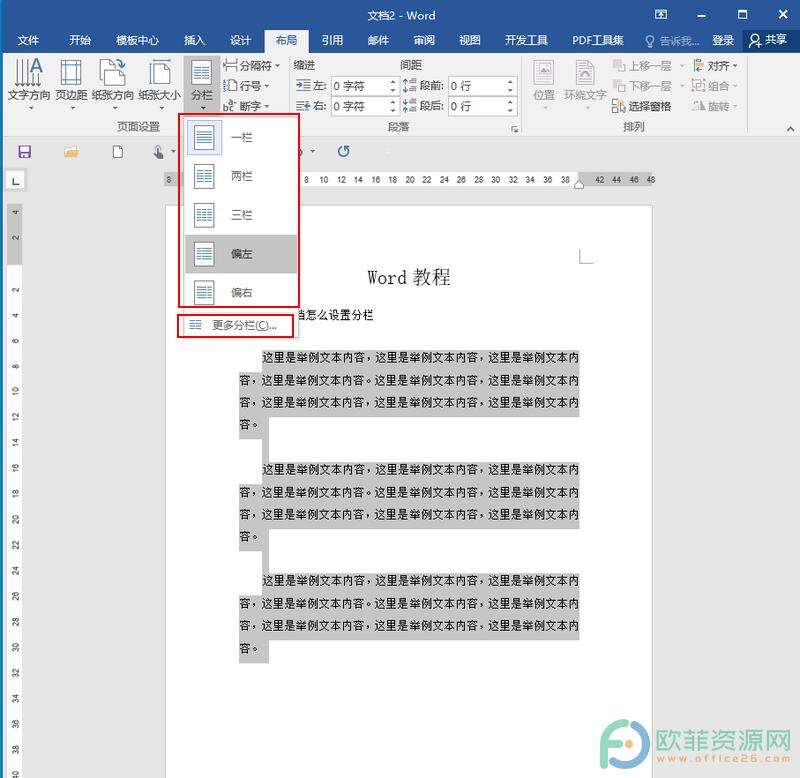
Task: Open the 文件 File tab
Action: click(x=28, y=40)
